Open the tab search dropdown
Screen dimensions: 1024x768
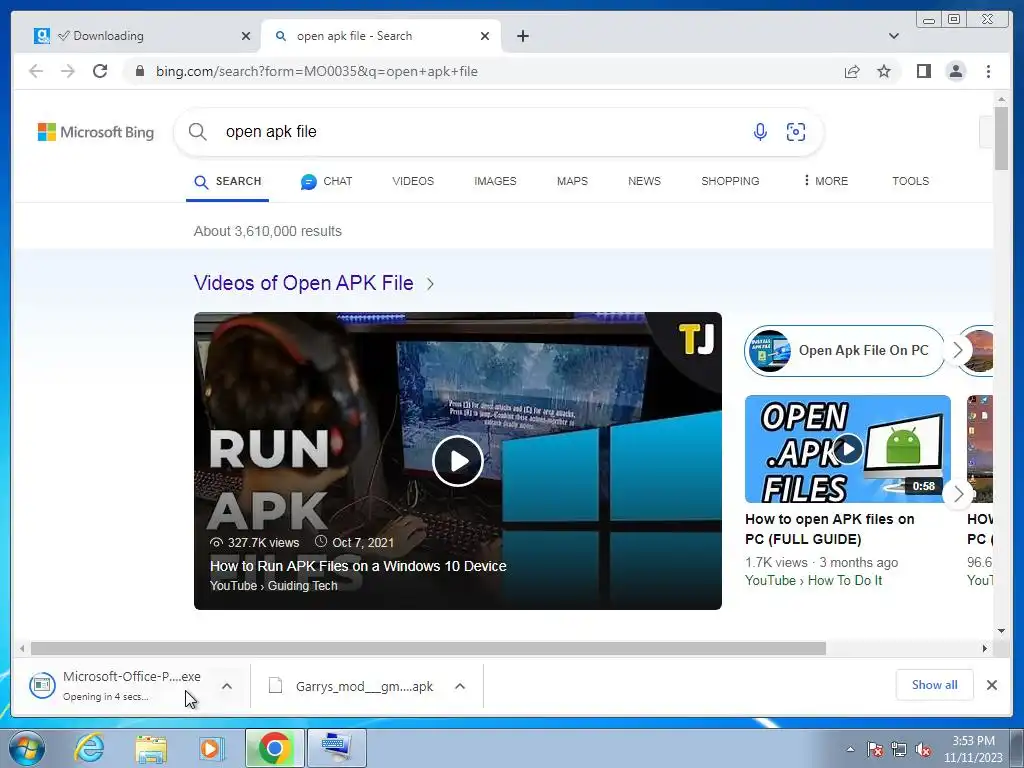click(x=893, y=36)
